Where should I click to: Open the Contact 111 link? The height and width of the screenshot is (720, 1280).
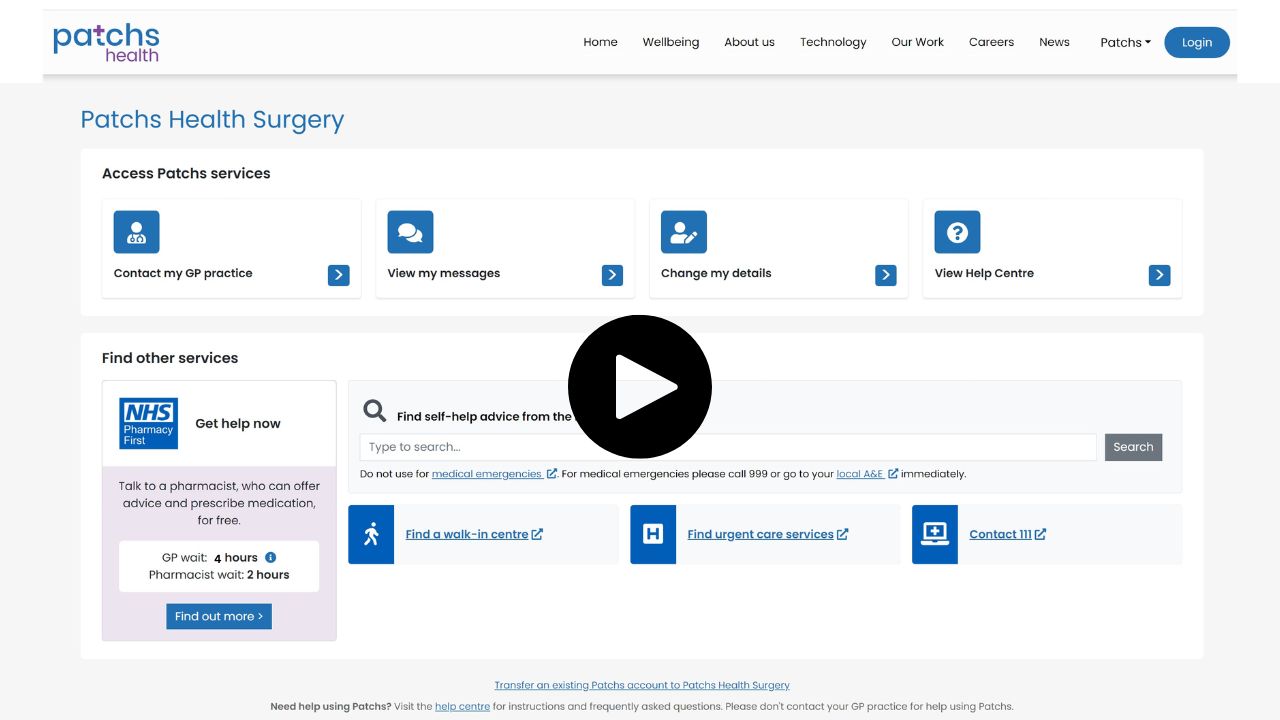(1000, 534)
